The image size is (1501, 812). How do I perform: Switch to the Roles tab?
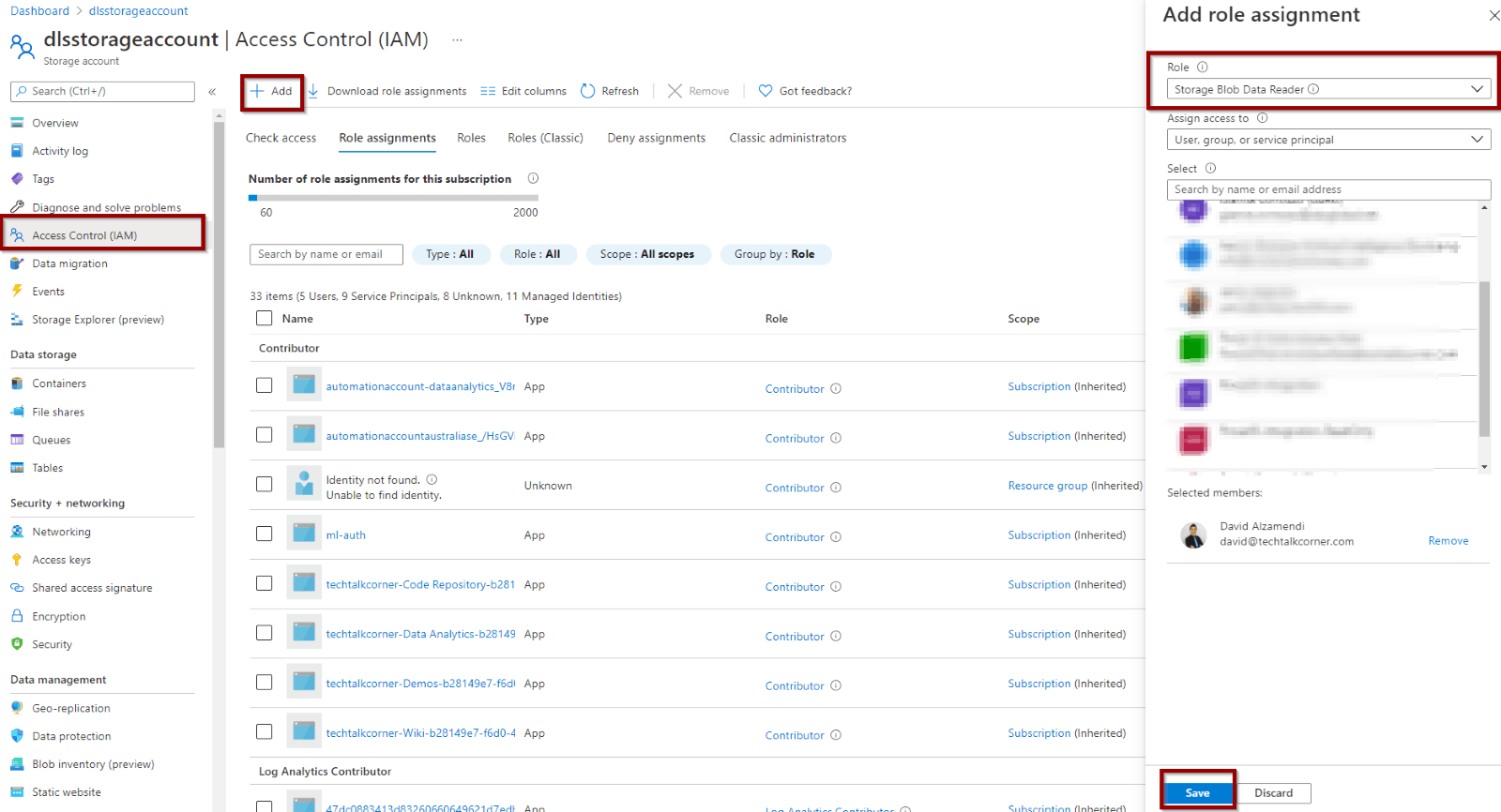click(471, 138)
